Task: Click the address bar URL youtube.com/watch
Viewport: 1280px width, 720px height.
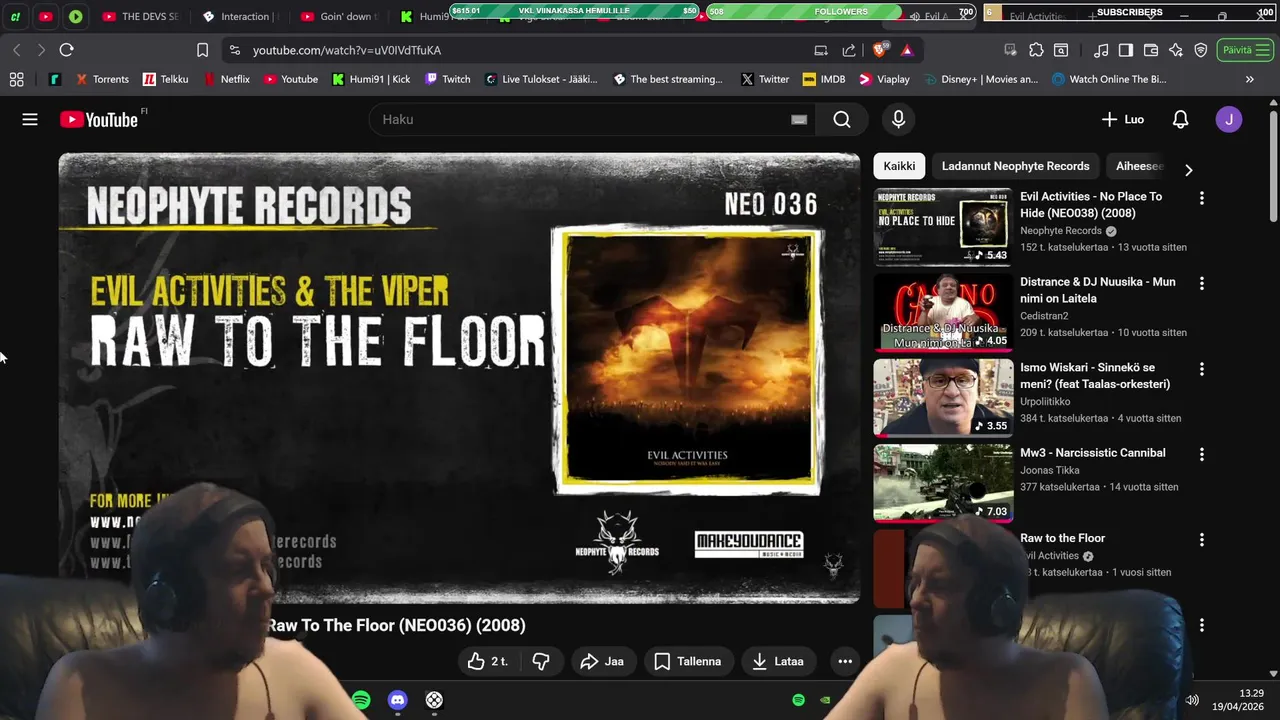Action: pos(346,50)
